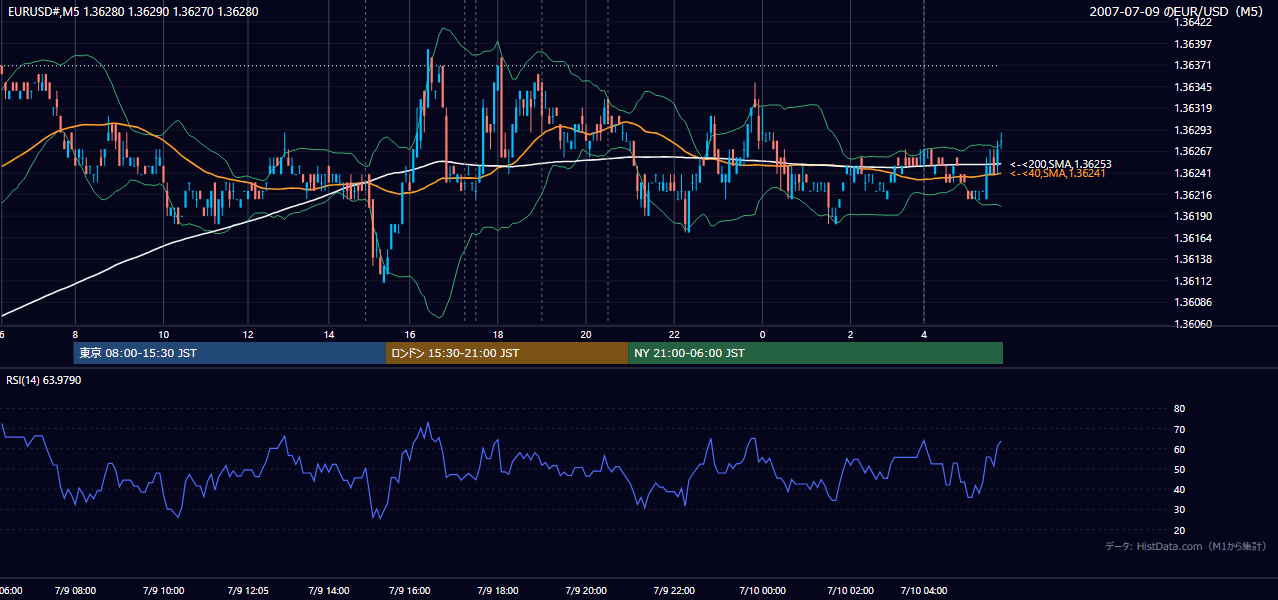The image size is (1278, 600).
Task: Click price level 1.36216 on the scale
Action: click(x=1194, y=195)
